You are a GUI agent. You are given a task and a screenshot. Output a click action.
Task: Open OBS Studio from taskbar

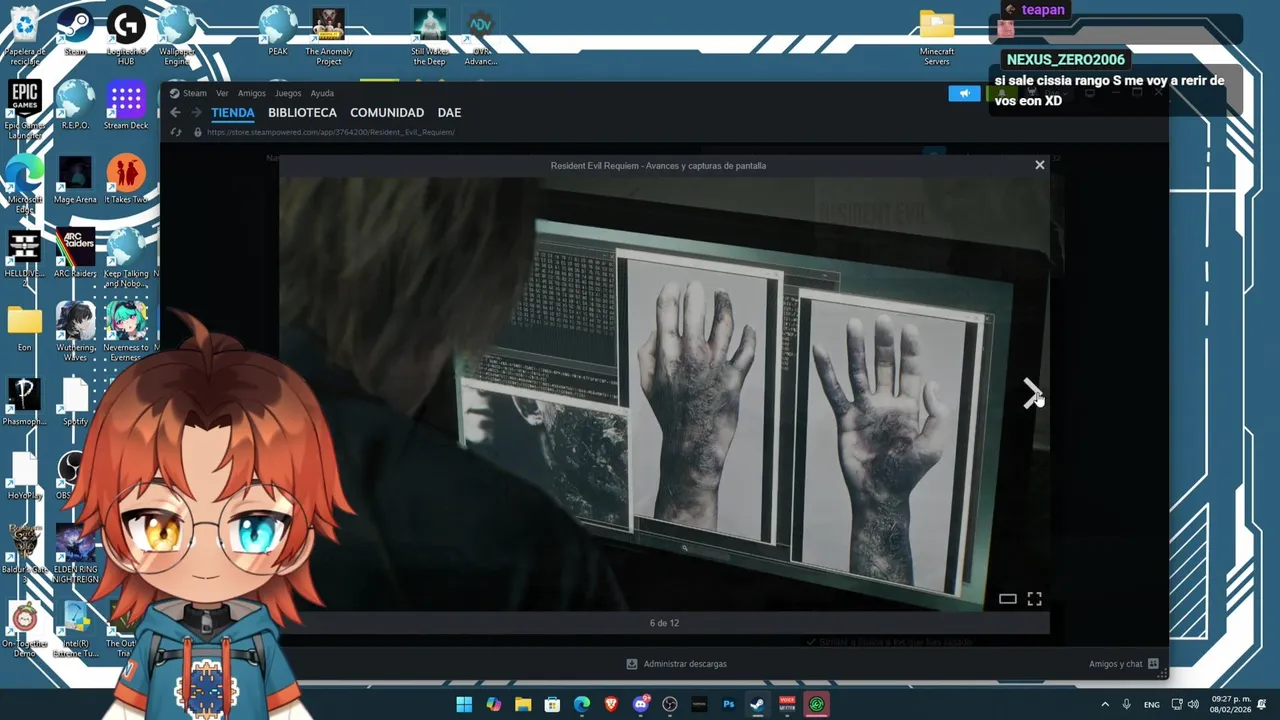670,704
